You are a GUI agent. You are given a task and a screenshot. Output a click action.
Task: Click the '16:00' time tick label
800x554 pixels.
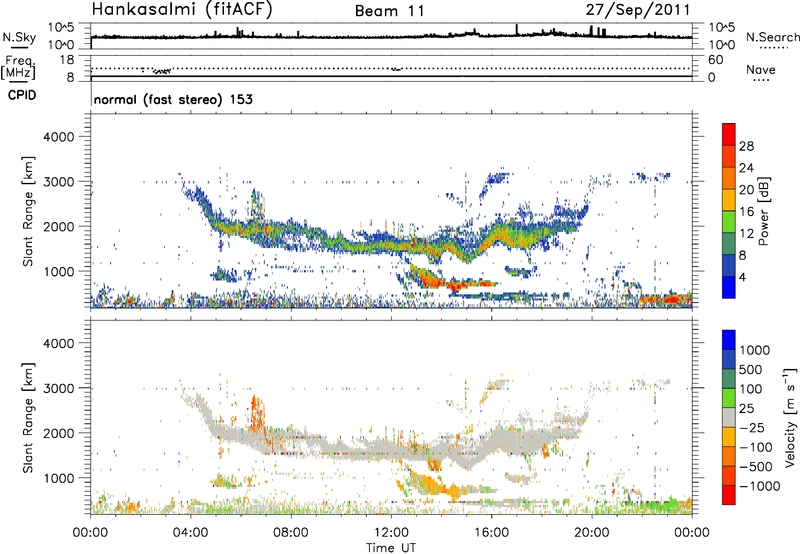point(491,533)
